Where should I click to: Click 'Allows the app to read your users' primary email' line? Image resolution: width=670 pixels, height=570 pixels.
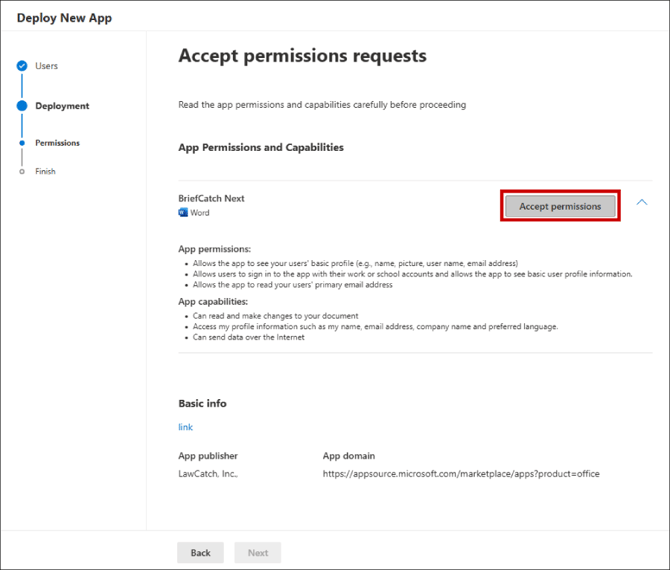(292, 285)
